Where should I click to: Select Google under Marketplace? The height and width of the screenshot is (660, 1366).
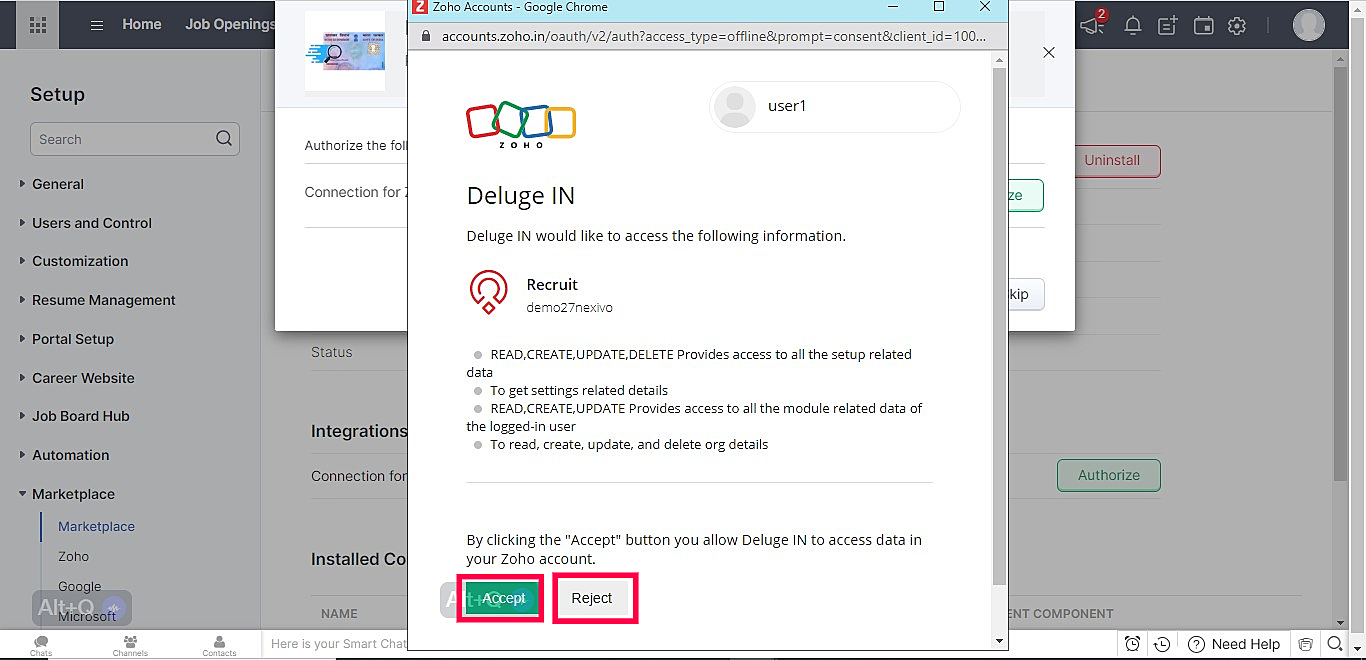(79, 586)
